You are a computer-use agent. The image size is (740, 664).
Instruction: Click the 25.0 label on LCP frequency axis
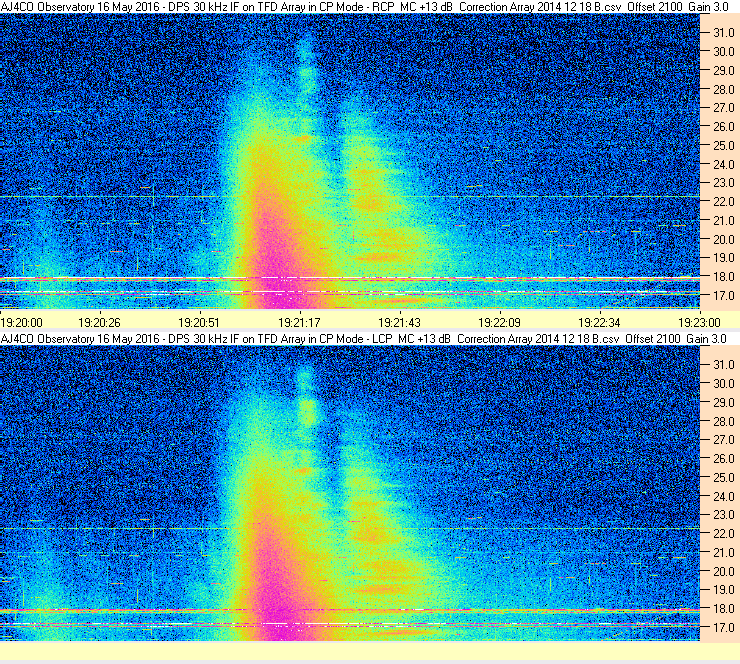(x=723, y=478)
